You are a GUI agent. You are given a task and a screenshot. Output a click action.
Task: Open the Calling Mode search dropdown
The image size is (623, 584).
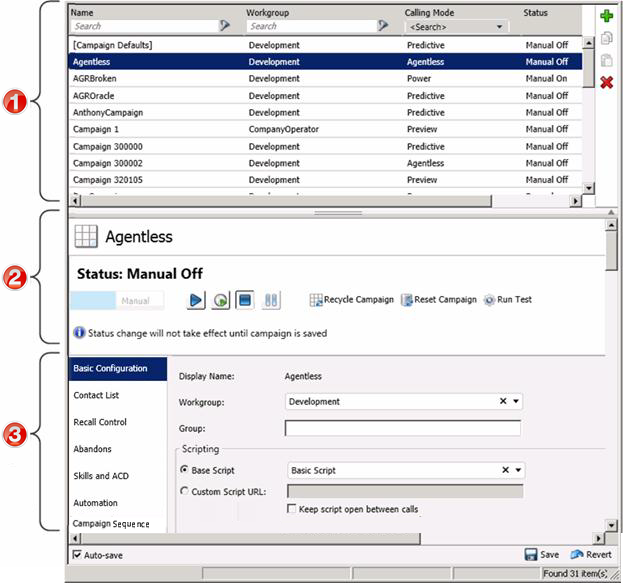(455, 26)
